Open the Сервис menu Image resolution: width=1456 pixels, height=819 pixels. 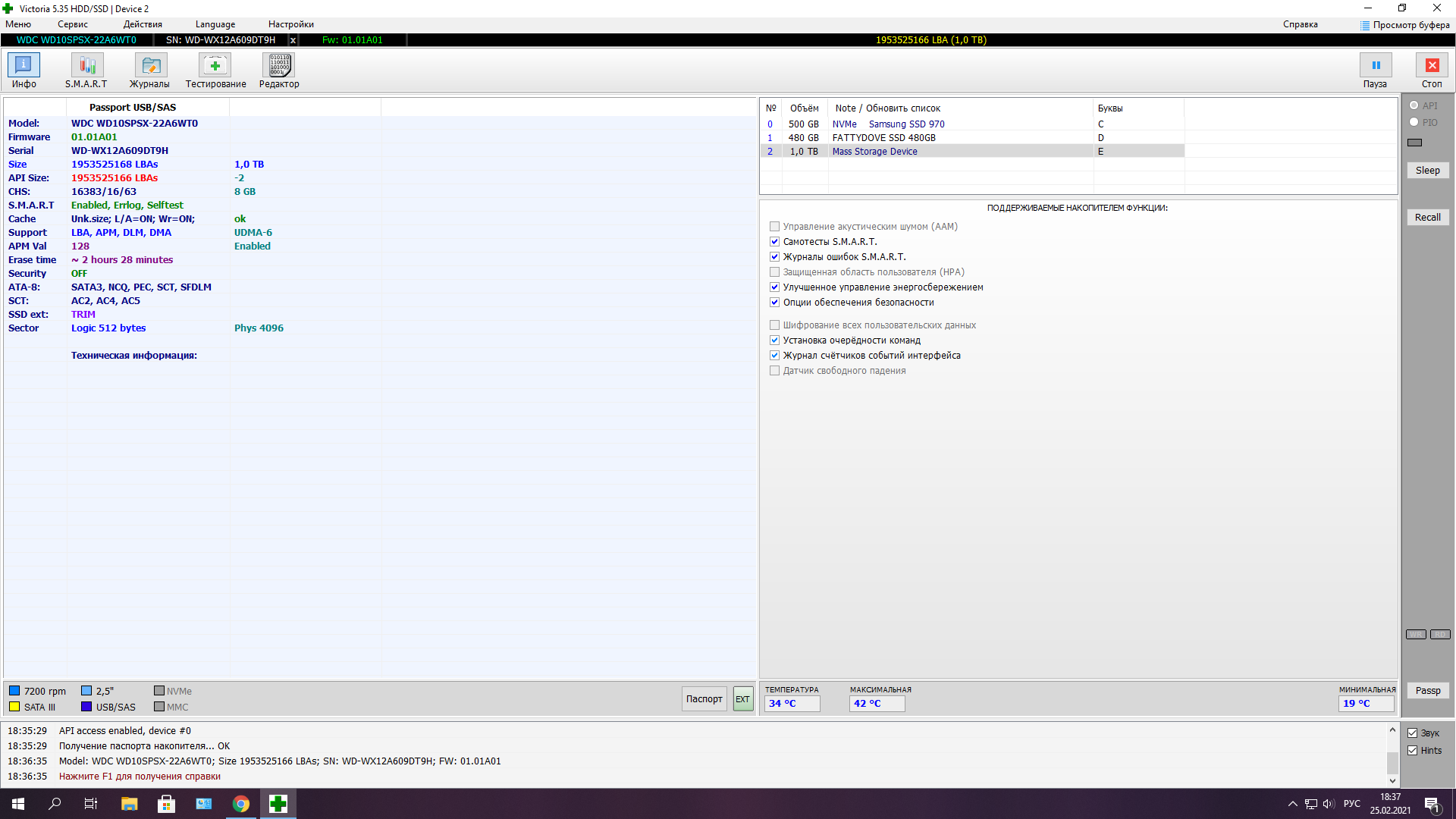point(73,24)
